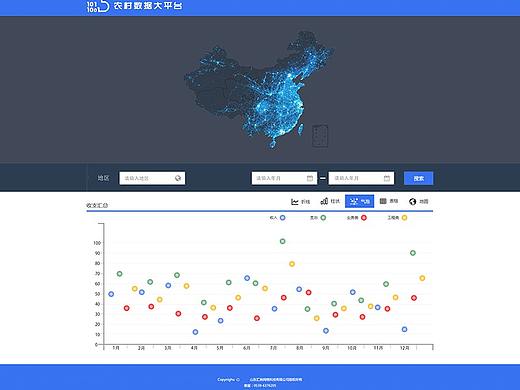Click the 12月 x-axis label
Image resolution: width=520 pixels, height=390 pixels.
(x=404, y=348)
